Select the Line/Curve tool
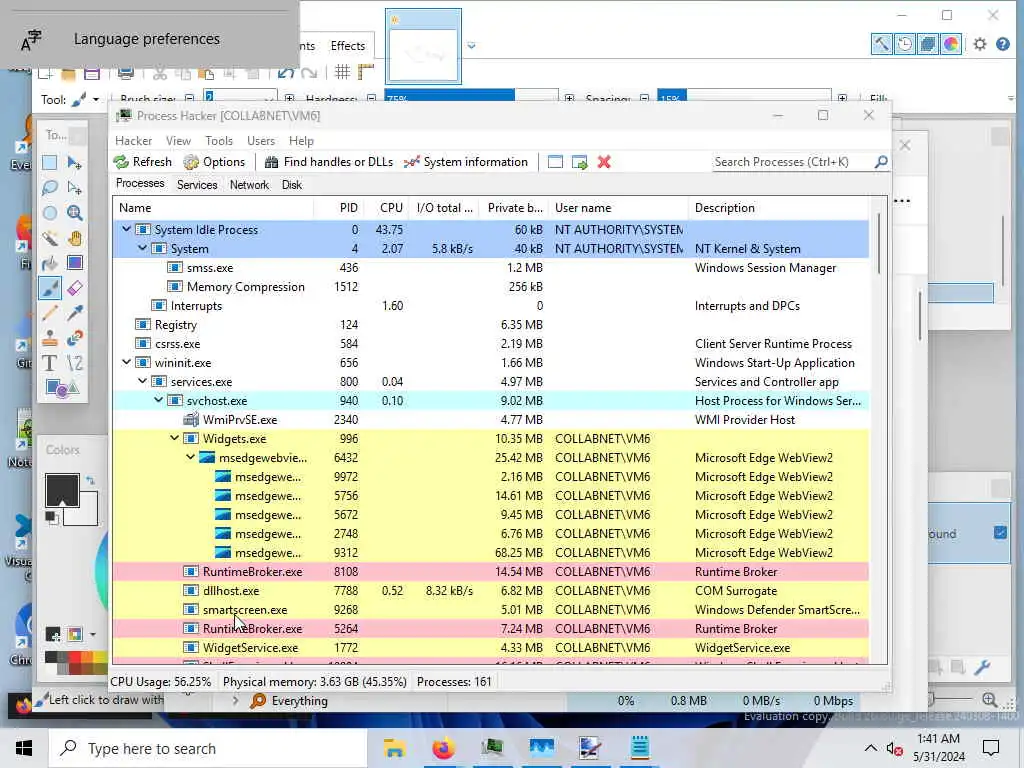 (x=74, y=363)
